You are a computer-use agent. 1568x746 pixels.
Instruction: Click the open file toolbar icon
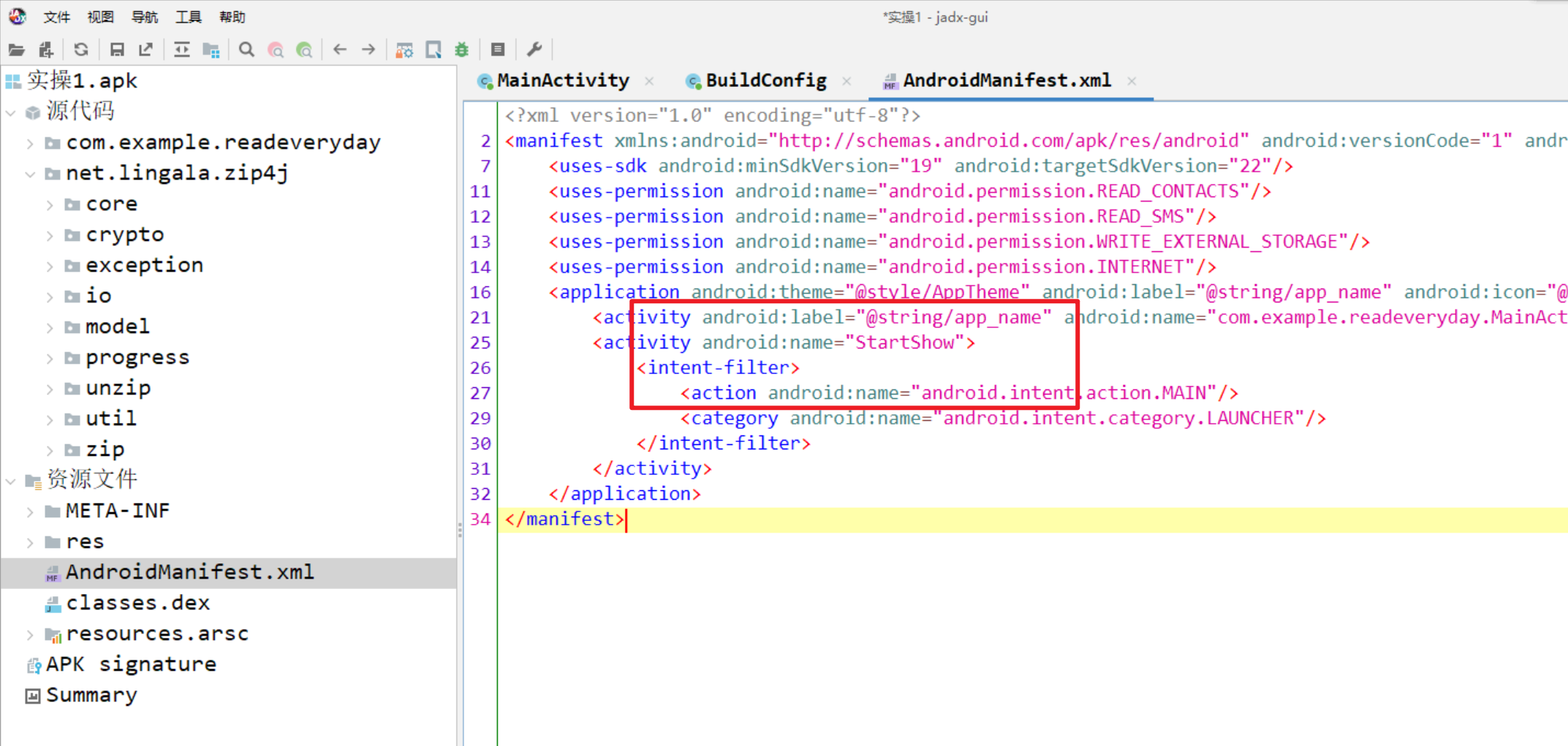pyautogui.click(x=16, y=50)
